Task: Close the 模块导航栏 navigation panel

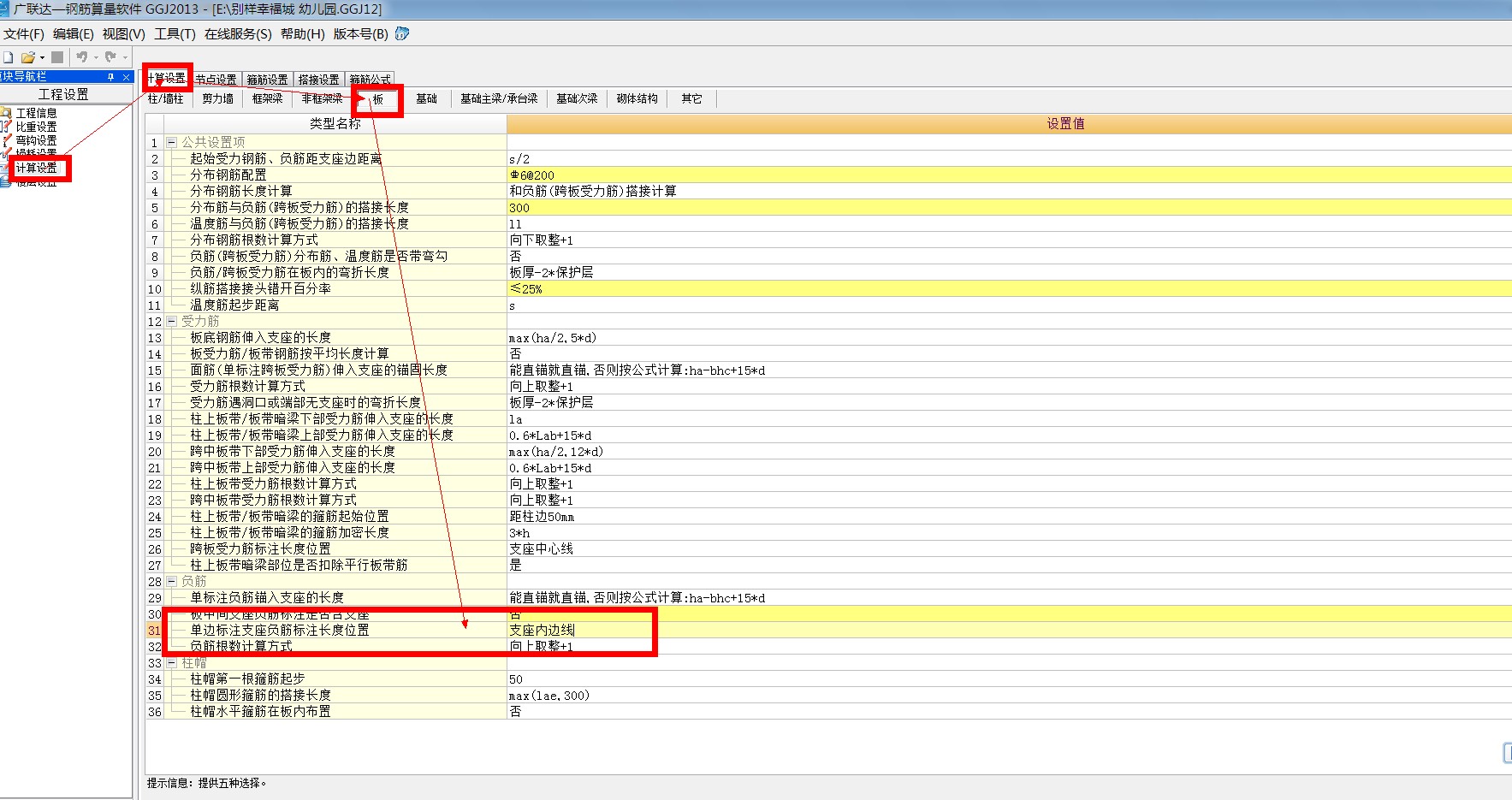Action: click(x=126, y=77)
